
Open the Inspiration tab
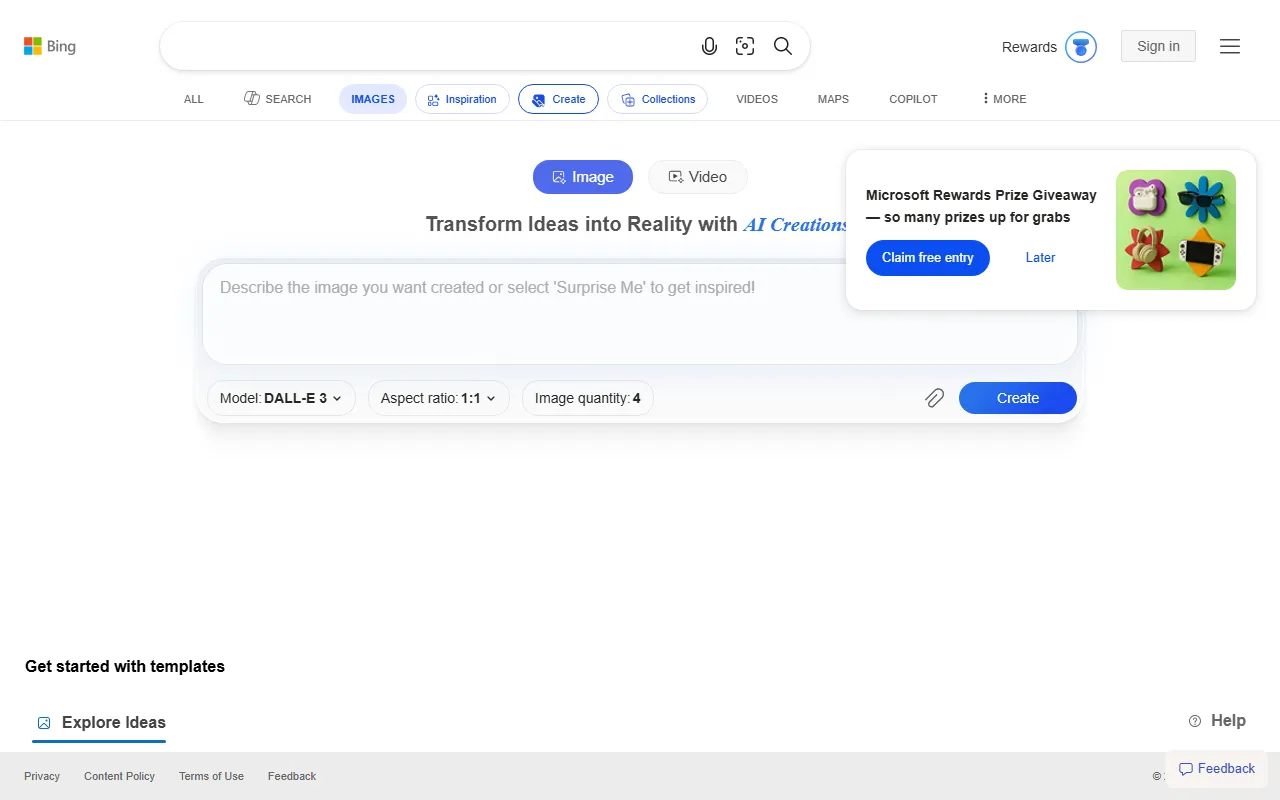coord(462,99)
